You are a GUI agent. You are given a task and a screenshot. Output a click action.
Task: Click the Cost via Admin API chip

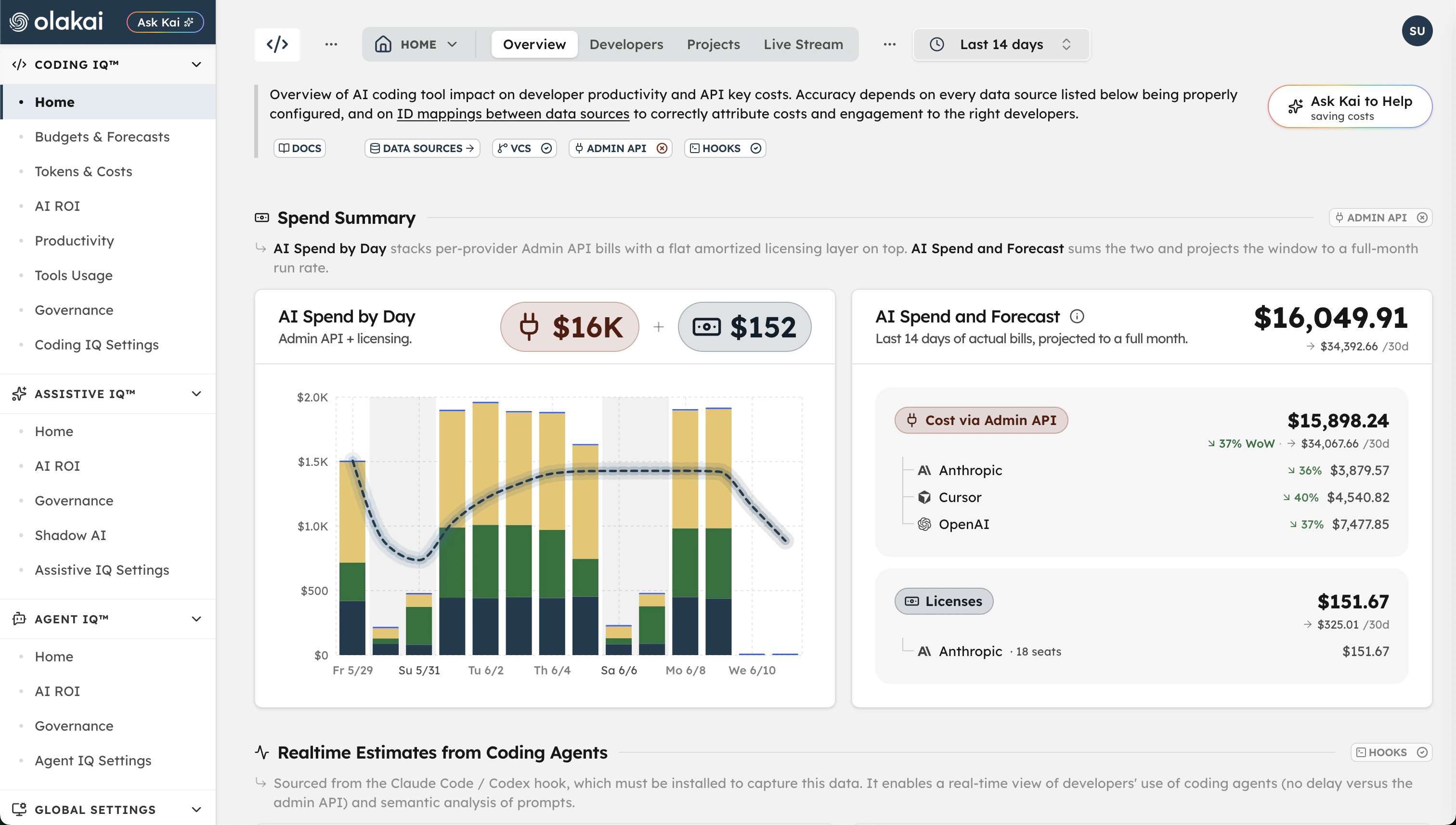point(981,420)
